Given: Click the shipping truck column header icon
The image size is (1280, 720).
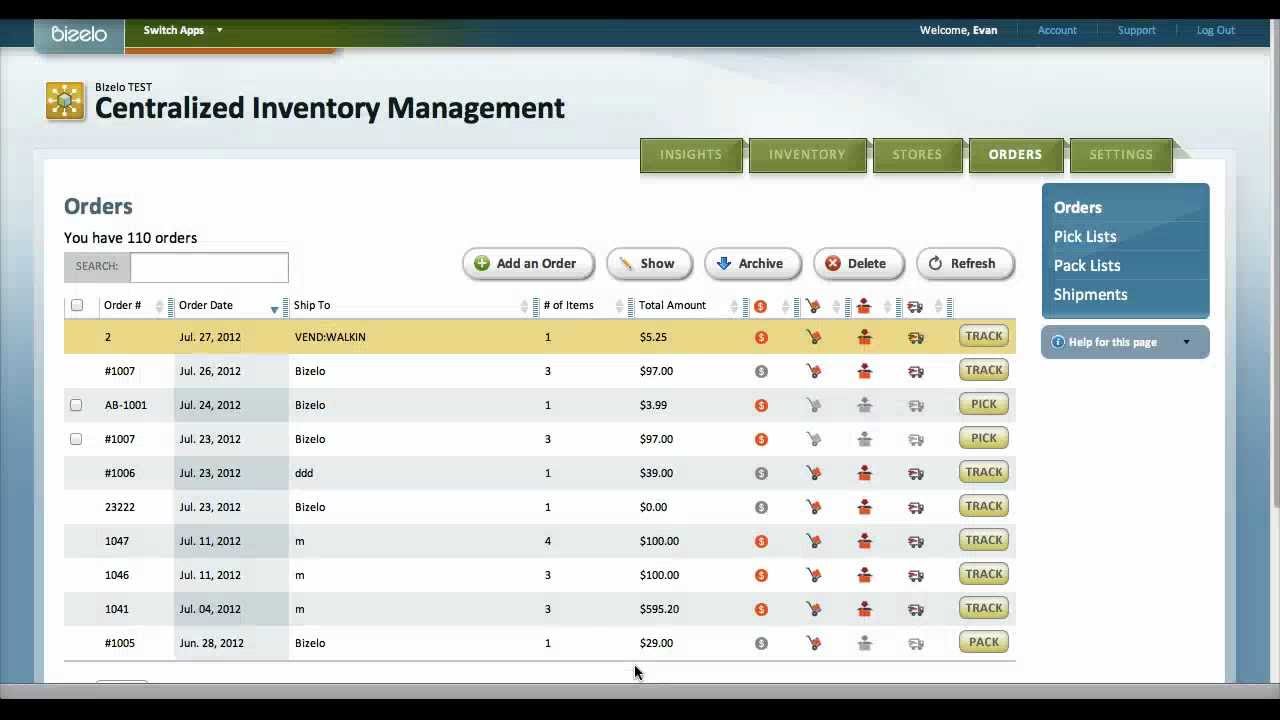Looking at the screenshot, I should pos(915,307).
